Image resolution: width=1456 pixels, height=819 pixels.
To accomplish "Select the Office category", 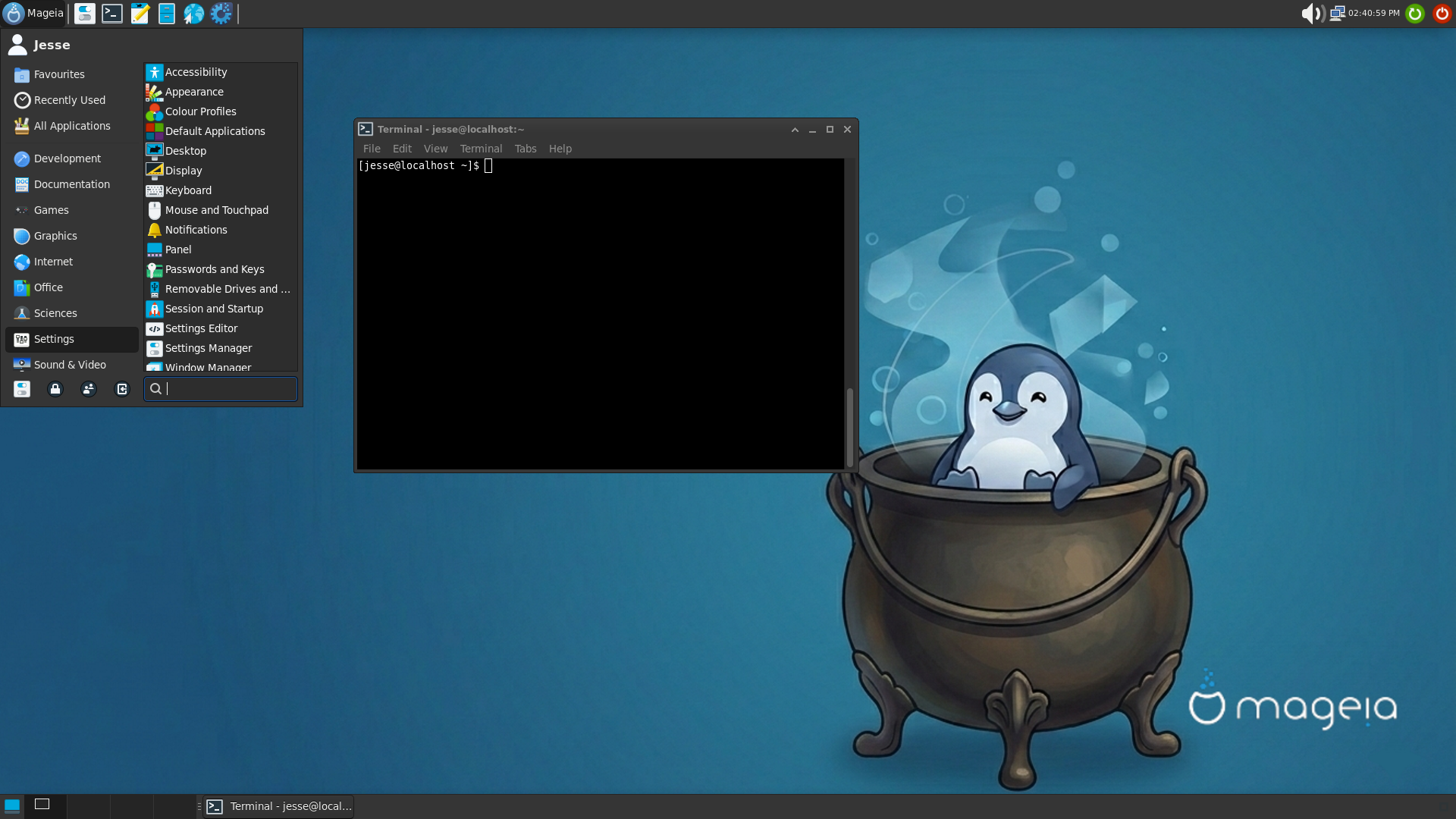I will pyautogui.click(x=72, y=287).
